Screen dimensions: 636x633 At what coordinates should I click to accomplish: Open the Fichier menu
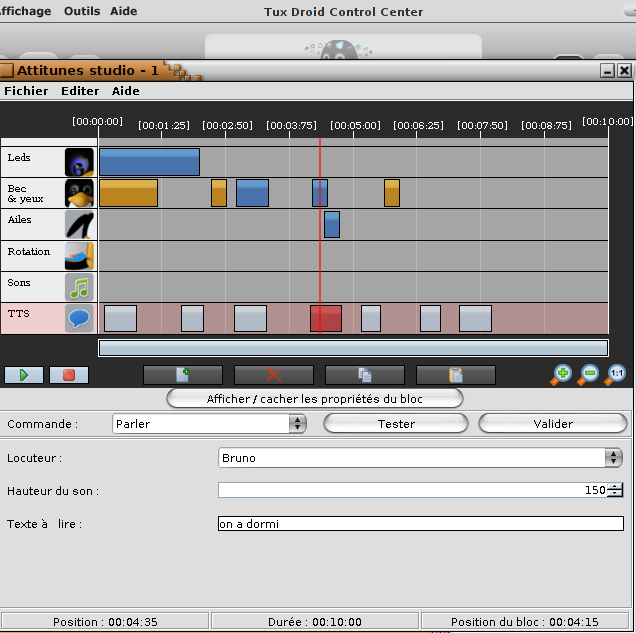tap(26, 91)
